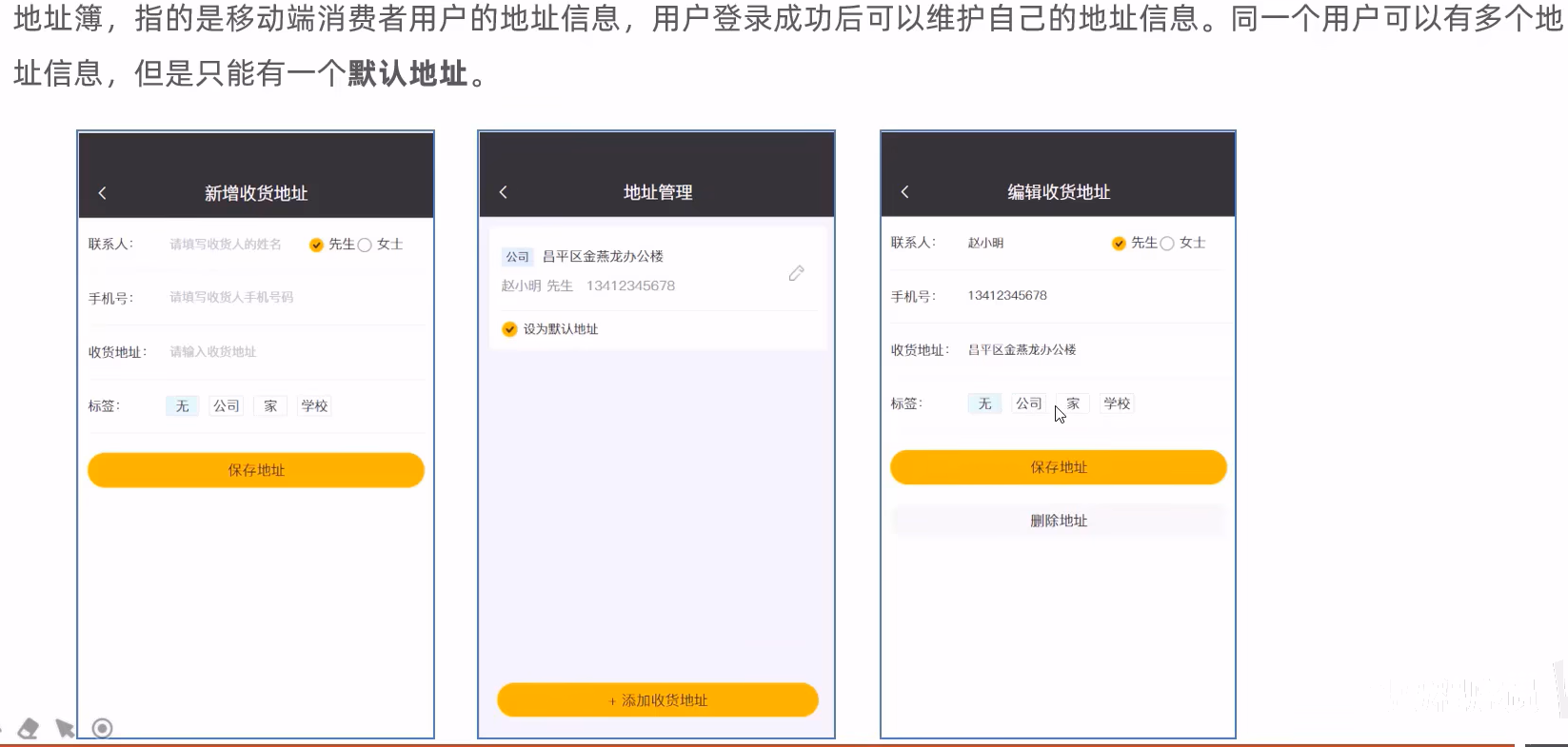Click the 公司 label on address card
This screenshot has width=1568, height=747.
[x=517, y=257]
